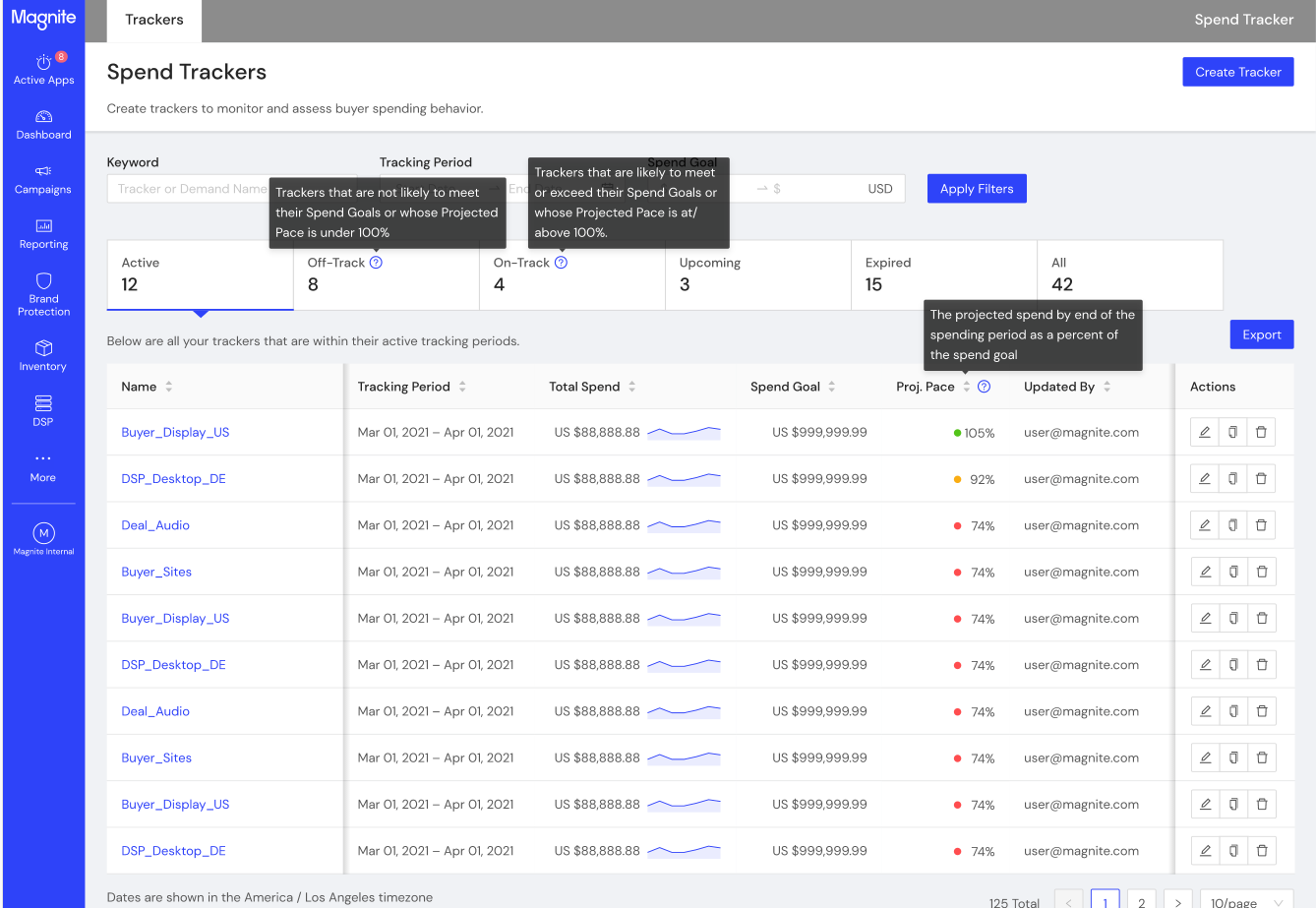Duplicate the tracker with 105% projected pace
The width and height of the screenshot is (1316, 908).
pos(1232,432)
